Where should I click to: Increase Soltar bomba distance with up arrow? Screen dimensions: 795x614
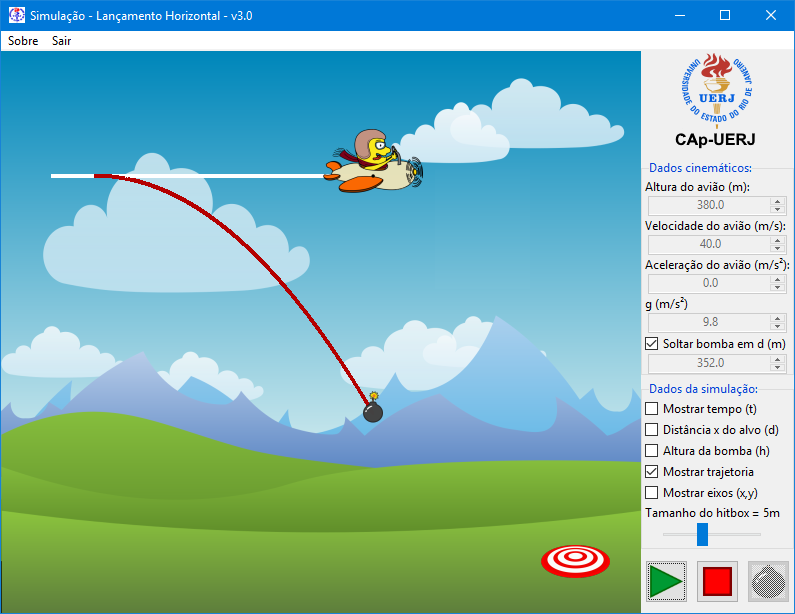click(x=778, y=359)
